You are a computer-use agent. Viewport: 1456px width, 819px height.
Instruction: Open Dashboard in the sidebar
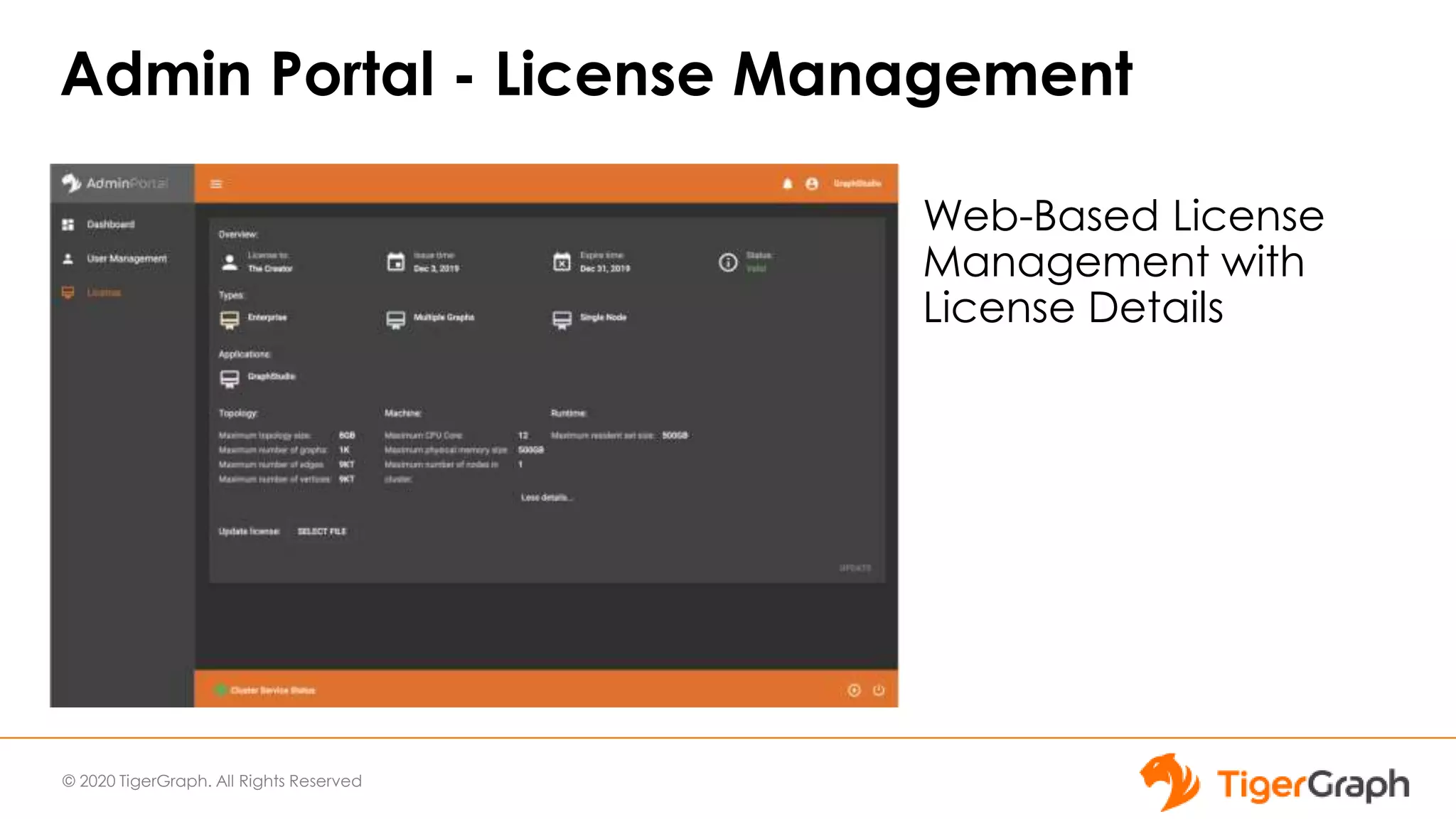coord(110,224)
